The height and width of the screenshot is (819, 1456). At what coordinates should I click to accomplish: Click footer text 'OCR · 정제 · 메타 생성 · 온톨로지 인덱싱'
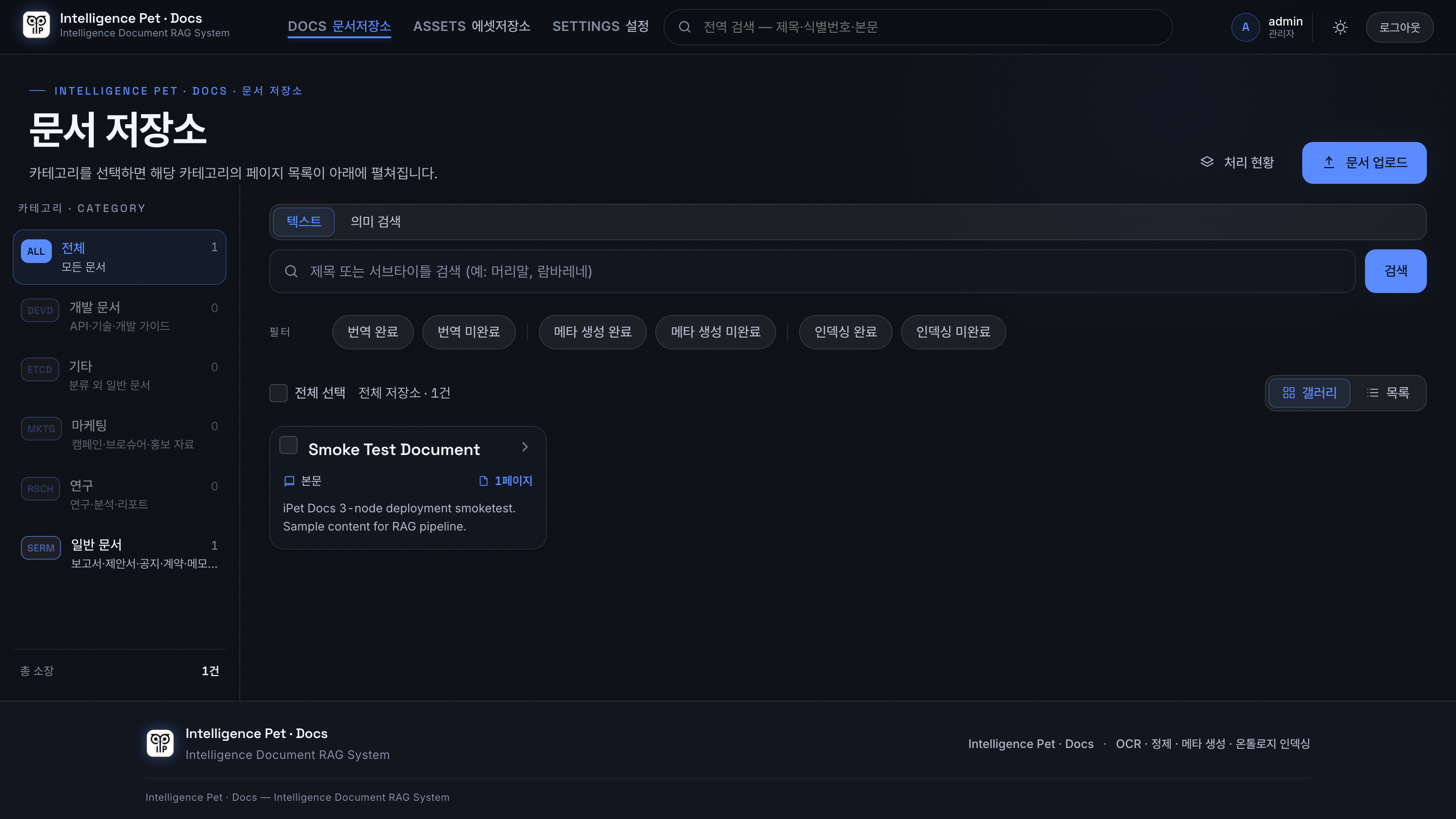1213,744
